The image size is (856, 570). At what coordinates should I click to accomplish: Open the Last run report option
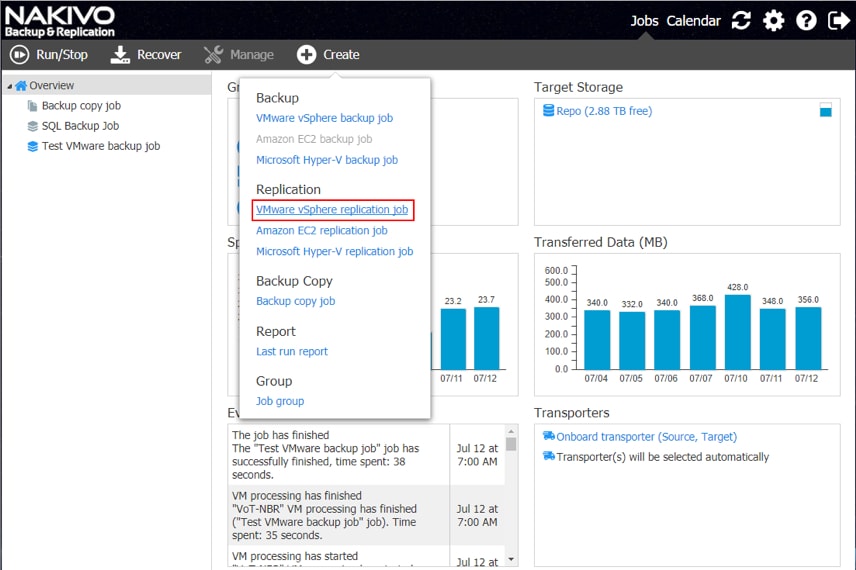click(291, 351)
